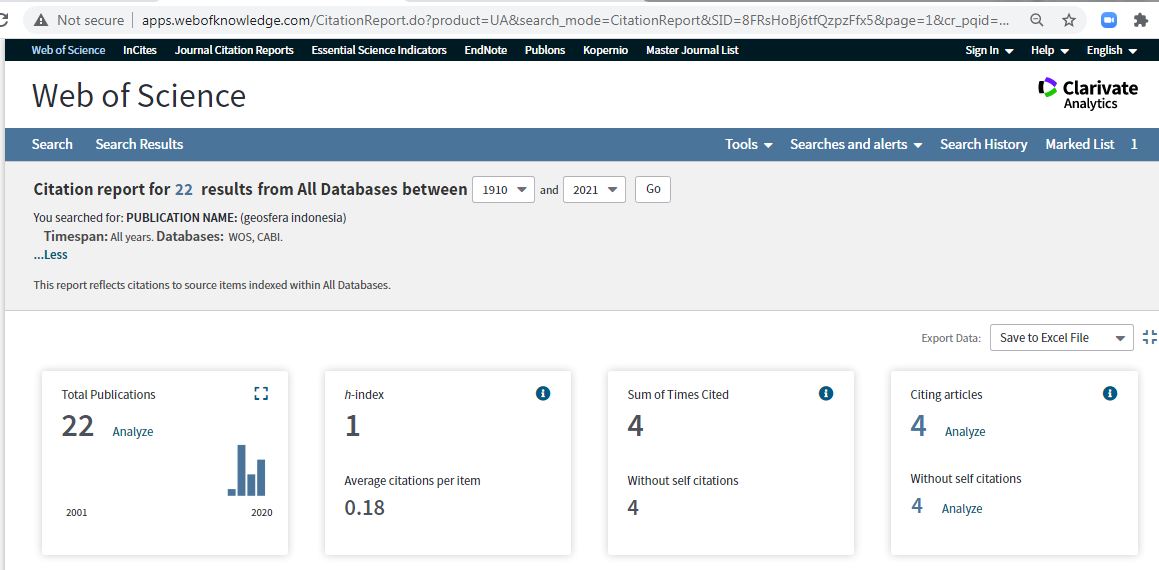1159x570 pixels.
Task: Expand the Help menu
Action: tap(1050, 50)
